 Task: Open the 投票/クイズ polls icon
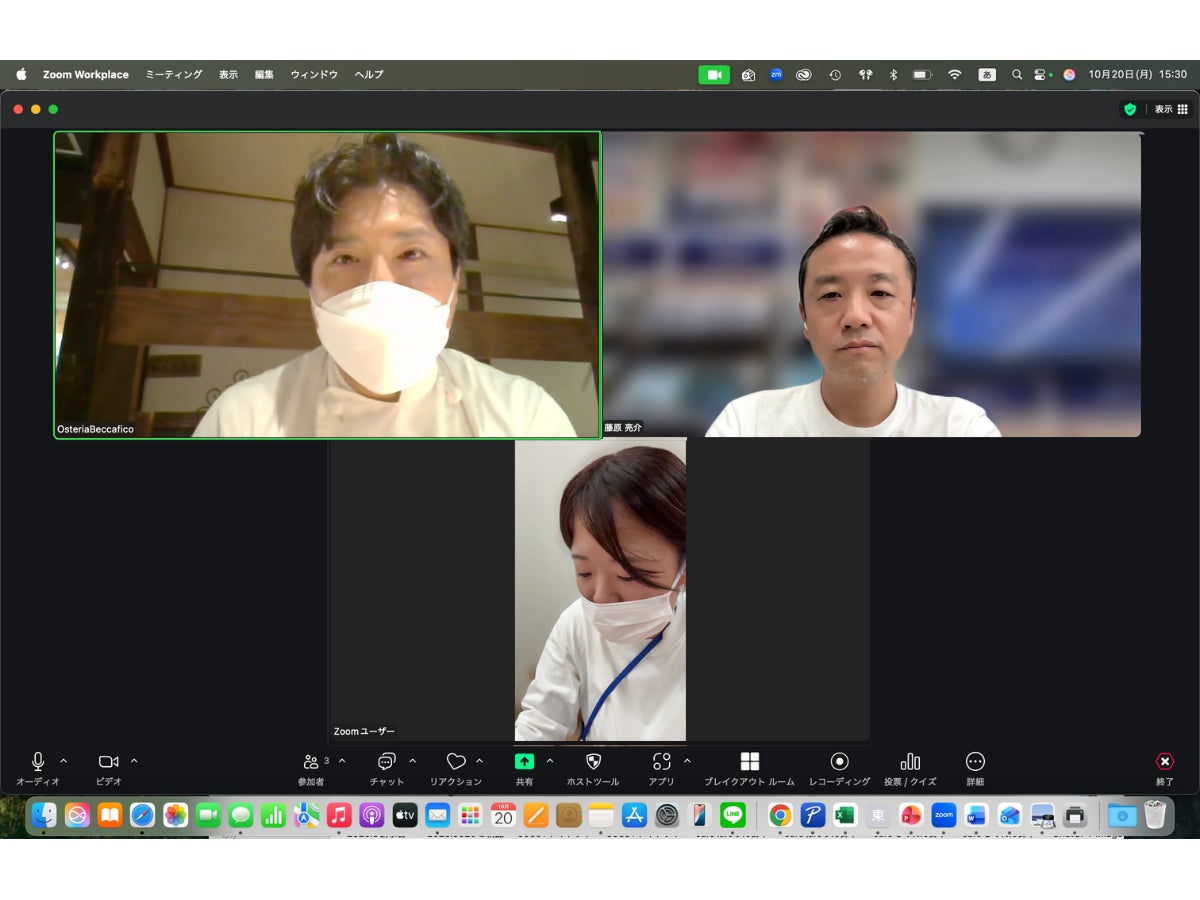(x=910, y=762)
